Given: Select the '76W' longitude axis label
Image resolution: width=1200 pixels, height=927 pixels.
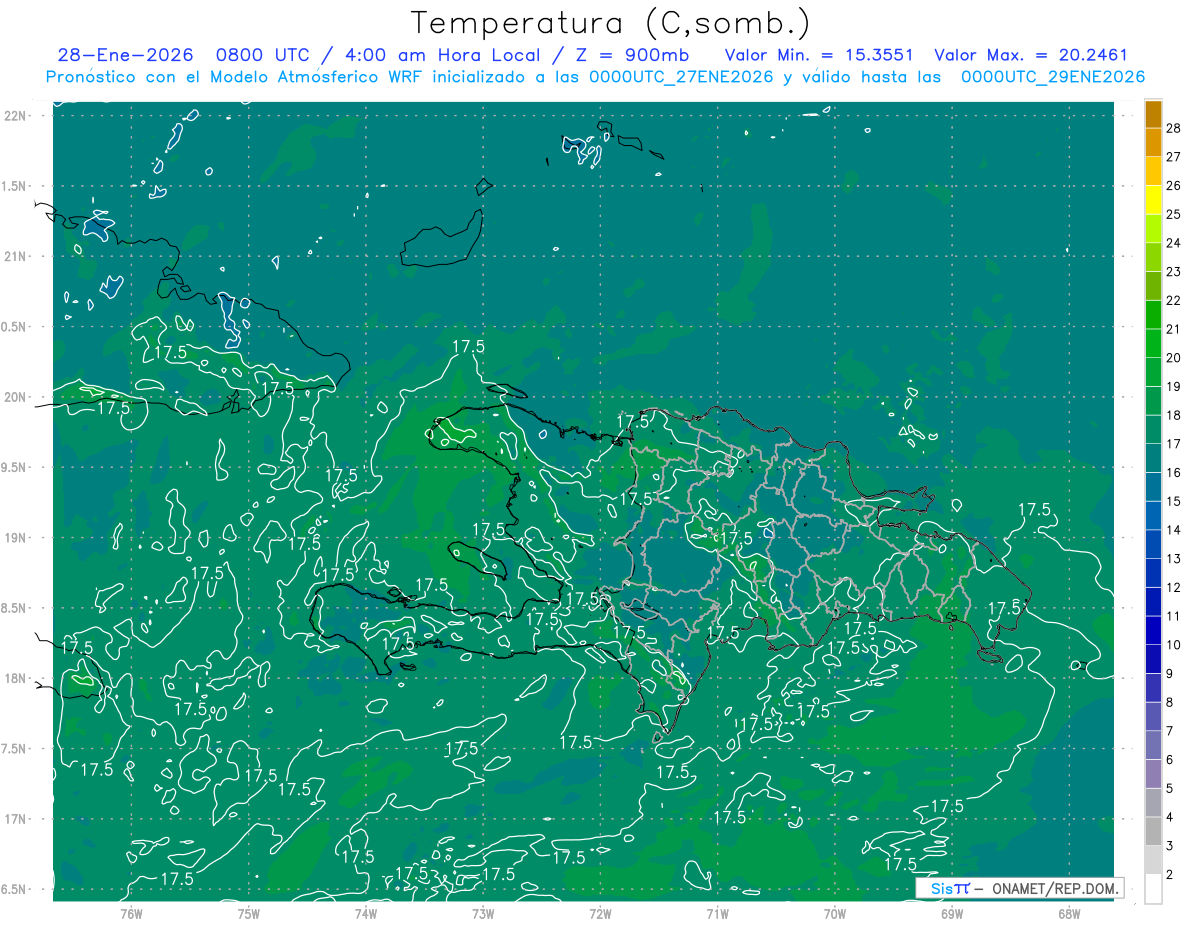Looking at the screenshot, I should tap(131, 914).
